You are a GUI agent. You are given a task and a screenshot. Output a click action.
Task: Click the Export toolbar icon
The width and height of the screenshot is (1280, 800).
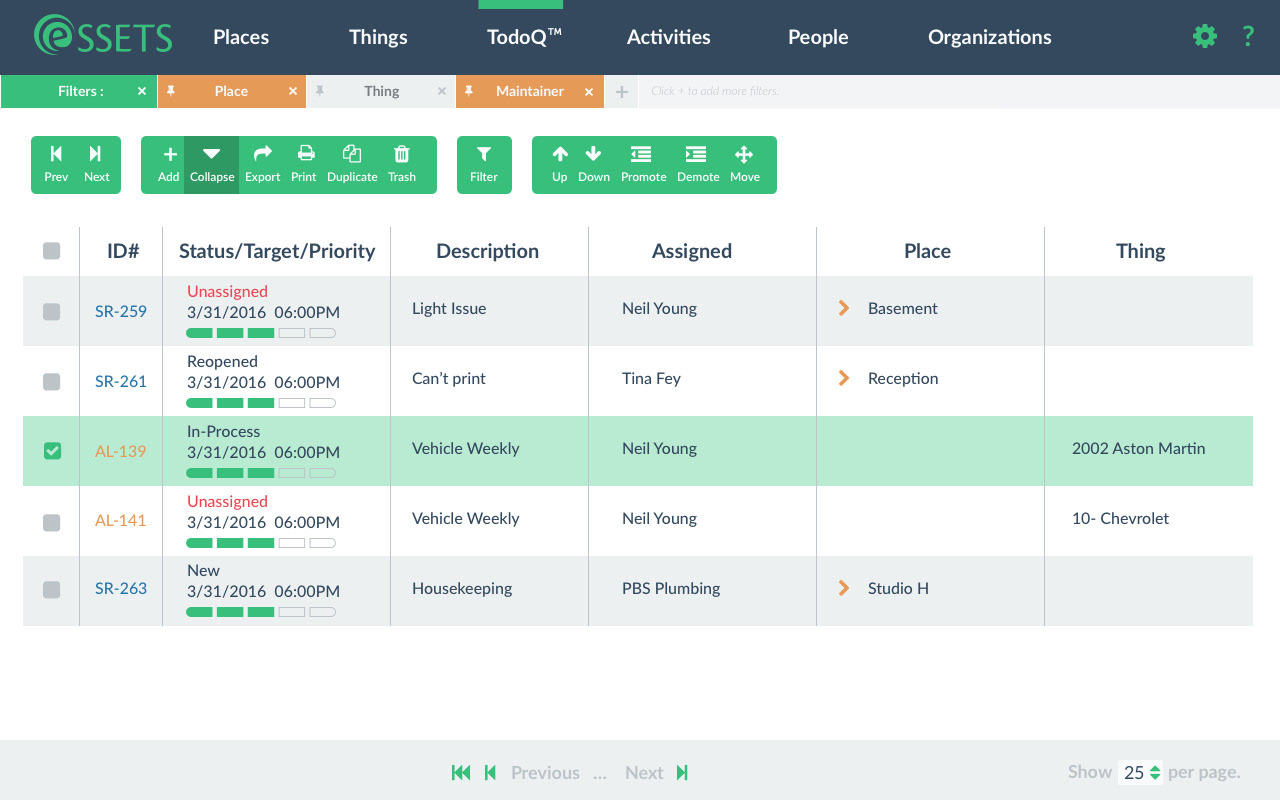pyautogui.click(x=262, y=164)
